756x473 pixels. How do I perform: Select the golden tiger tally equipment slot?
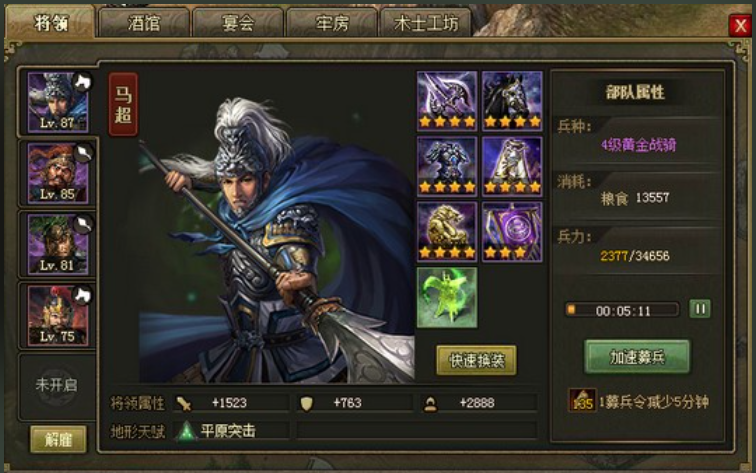447,232
